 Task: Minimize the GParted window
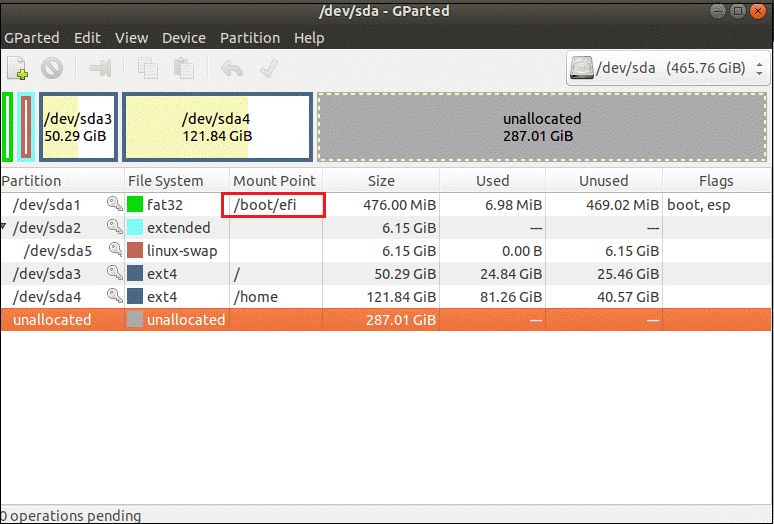(x=718, y=11)
